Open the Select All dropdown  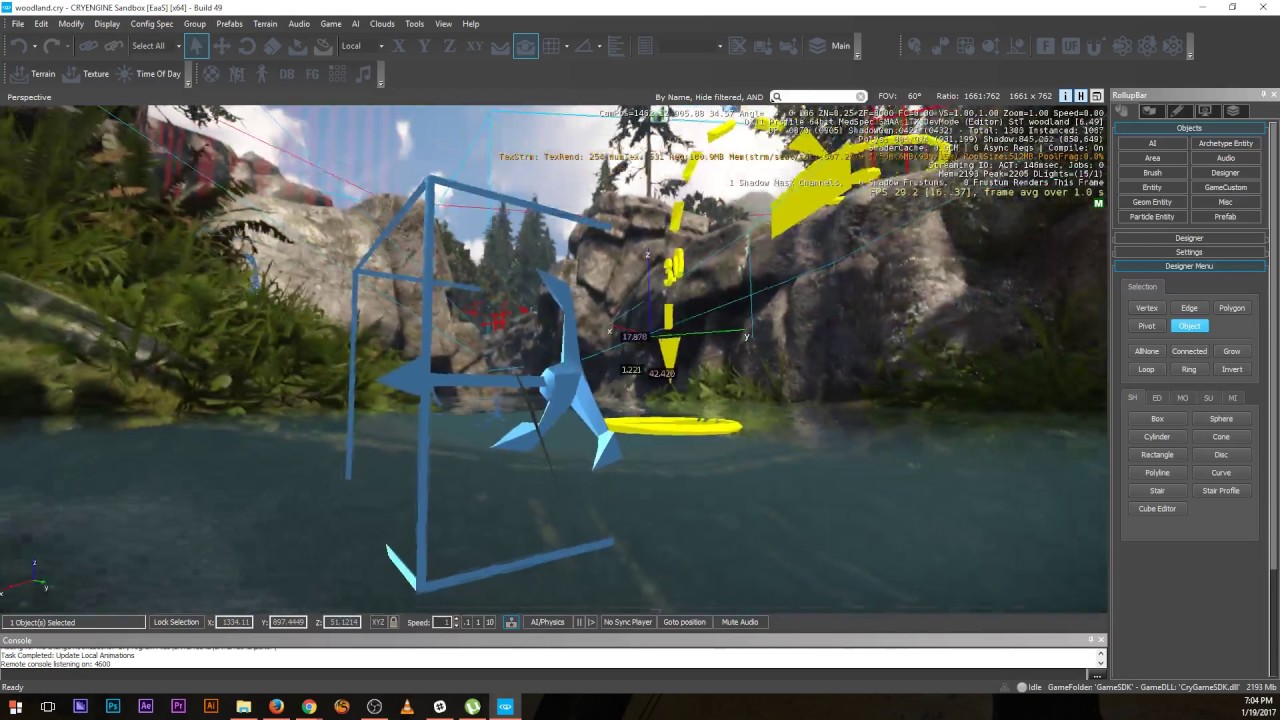[156, 46]
